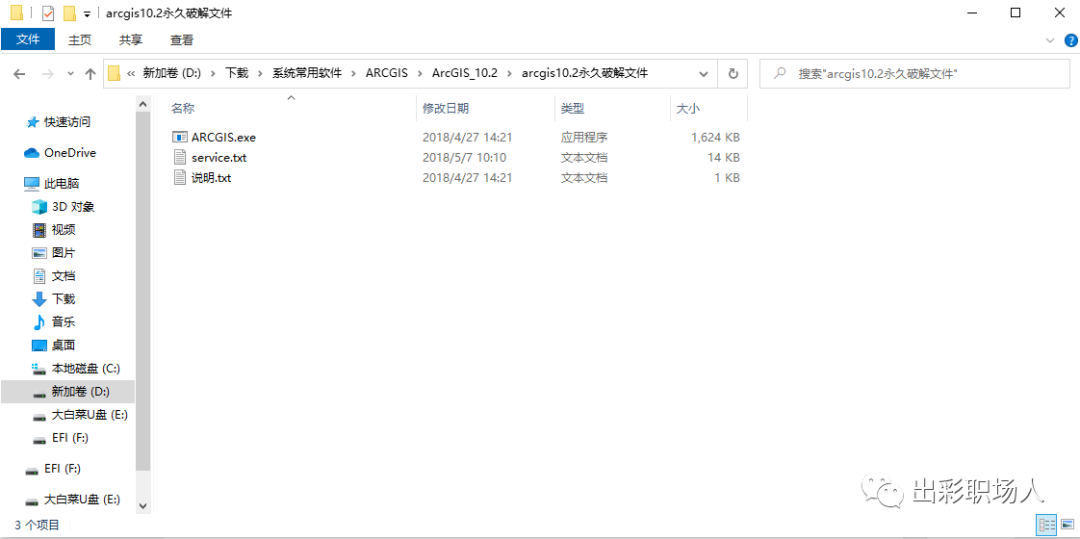Select bottom 大白菜U盘 (E:) drive entry
Viewport: 1080px width, 539px height.
point(82,499)
